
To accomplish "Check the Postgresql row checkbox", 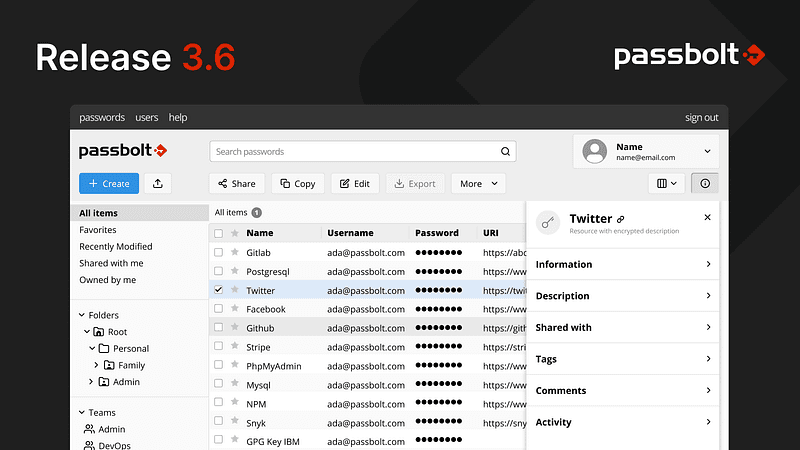I will click(x=219, y=271).
